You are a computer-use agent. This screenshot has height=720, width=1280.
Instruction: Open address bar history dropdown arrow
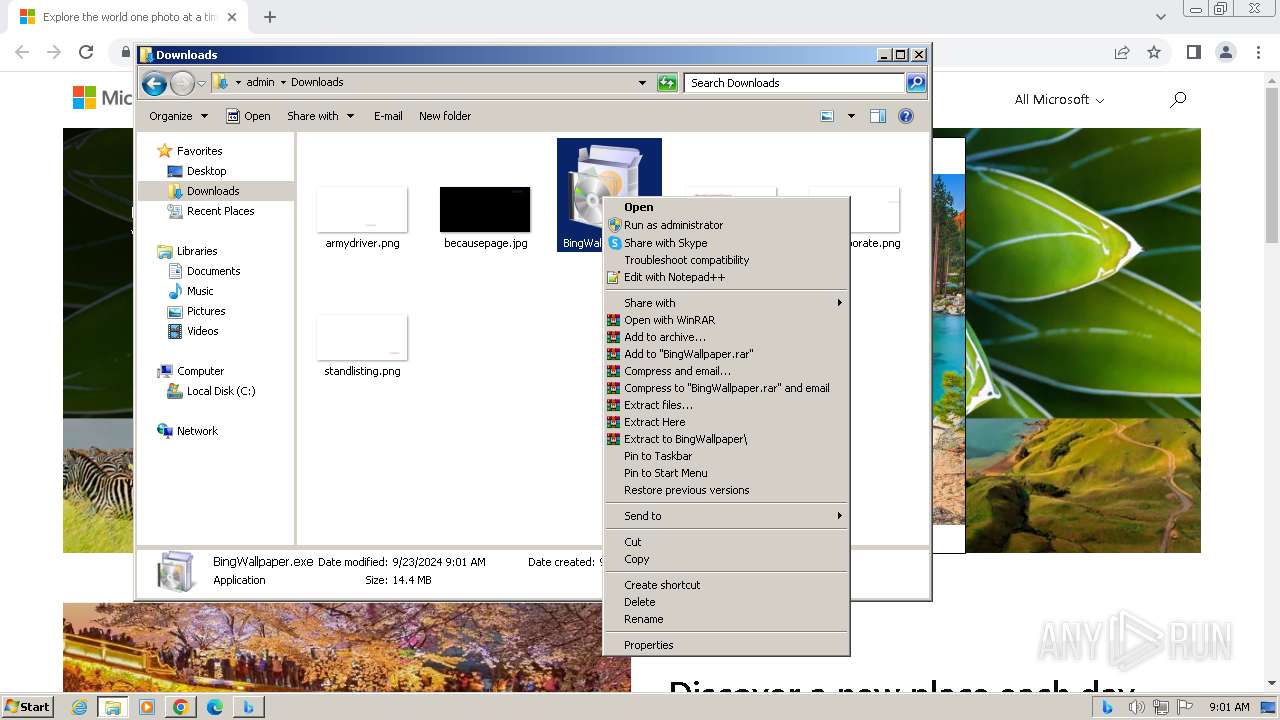(x=642, y=83)
